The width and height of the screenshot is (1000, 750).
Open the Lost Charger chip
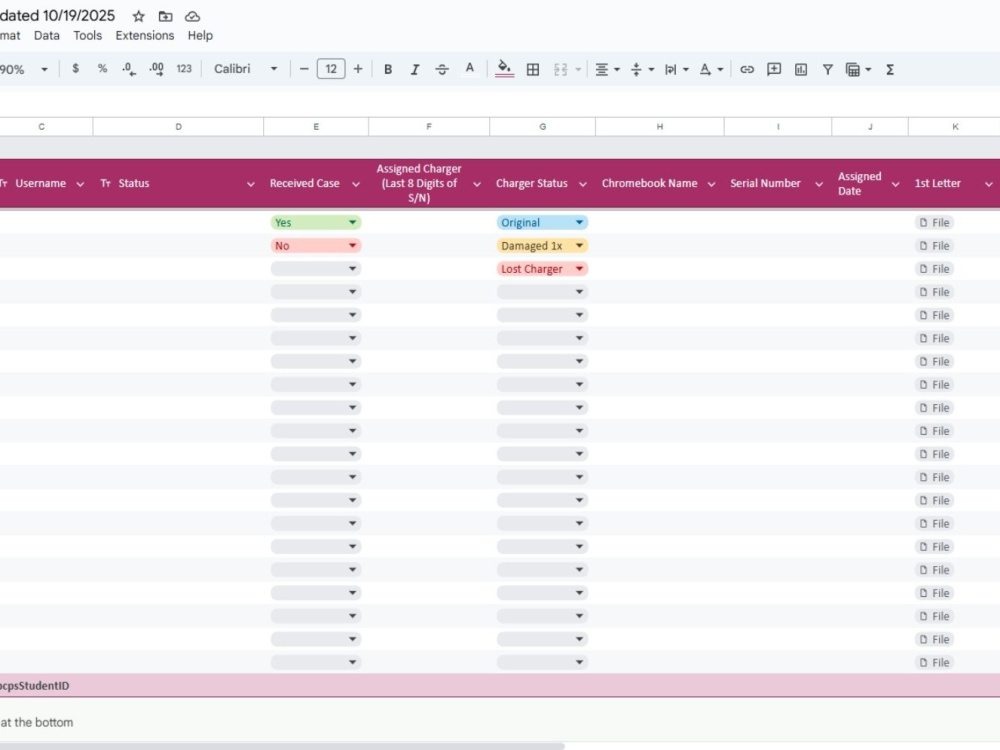(542, 268)
